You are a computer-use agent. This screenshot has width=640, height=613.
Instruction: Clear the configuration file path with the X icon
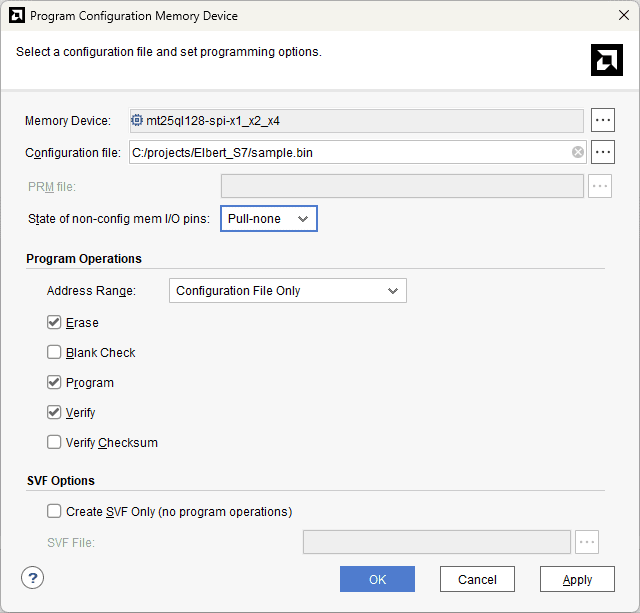pyautogui.click(x=578, y=152)
